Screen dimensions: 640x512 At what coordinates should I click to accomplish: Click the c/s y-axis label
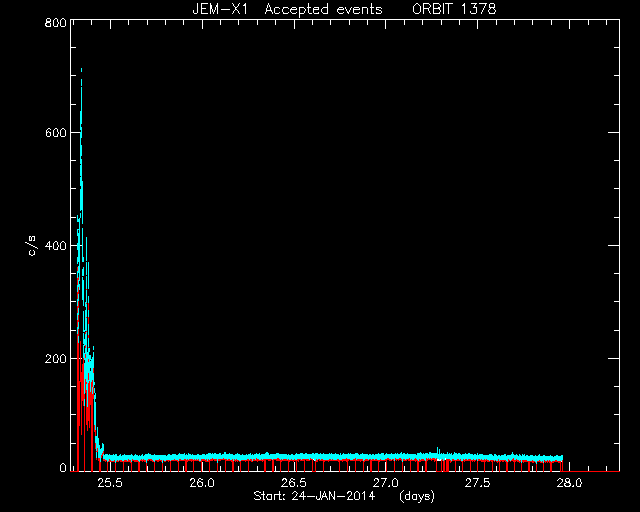click(x=32, y=246)
